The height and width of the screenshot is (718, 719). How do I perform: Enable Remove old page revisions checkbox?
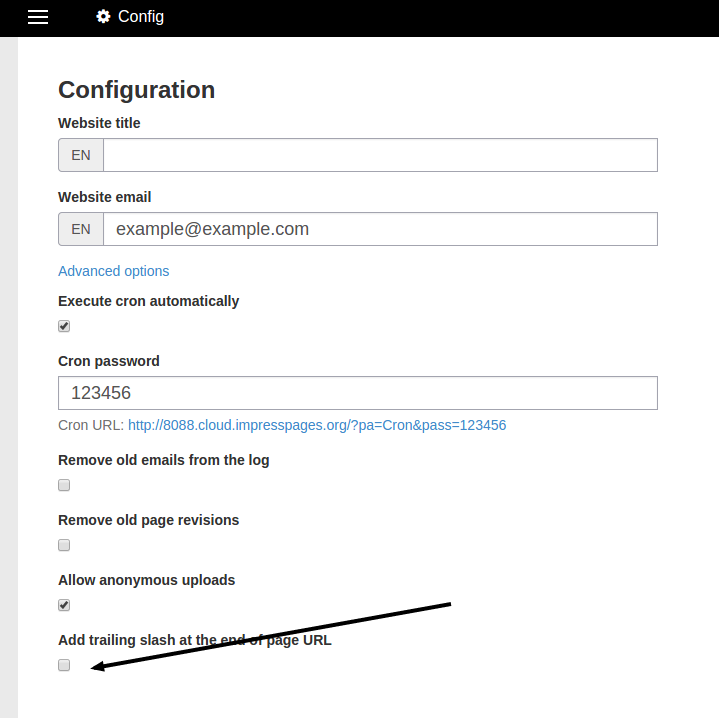(x=64, y=545)
